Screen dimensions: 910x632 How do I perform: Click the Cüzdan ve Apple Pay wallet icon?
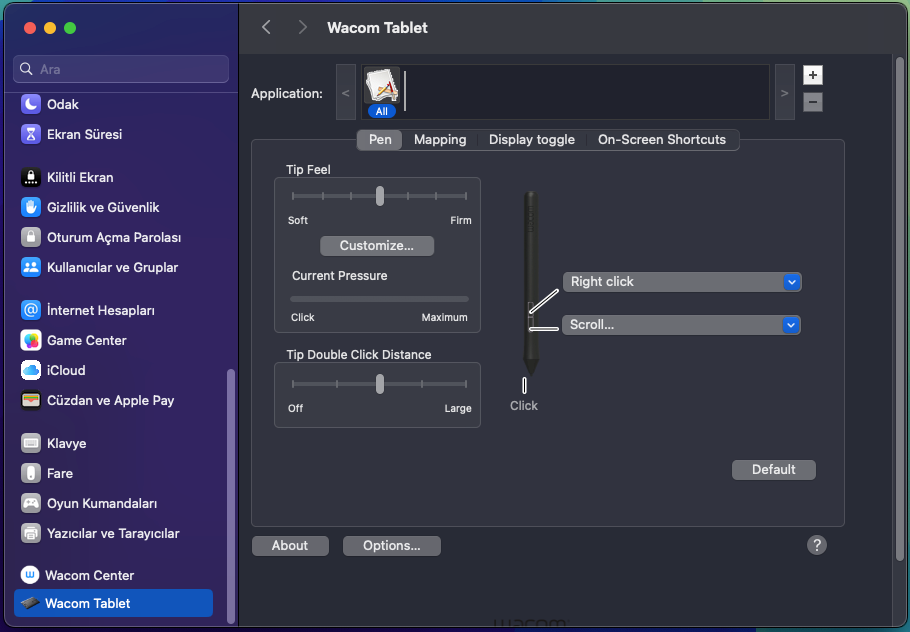click(31, 400)
